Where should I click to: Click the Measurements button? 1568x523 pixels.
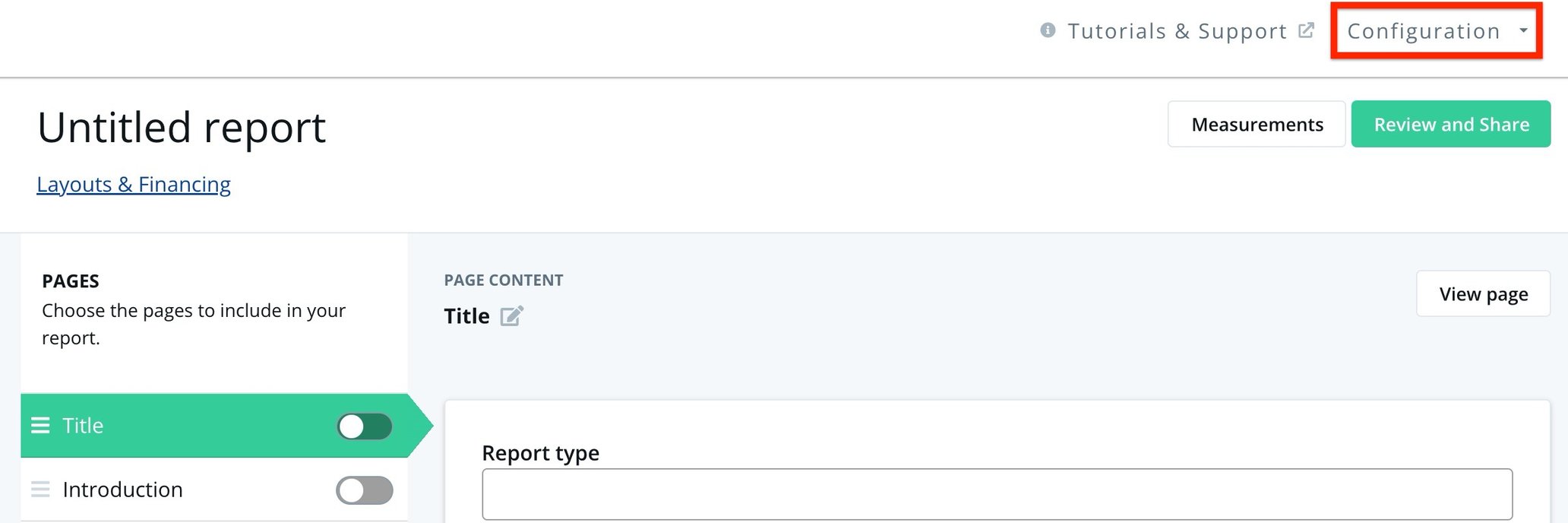coord(1257,124)
